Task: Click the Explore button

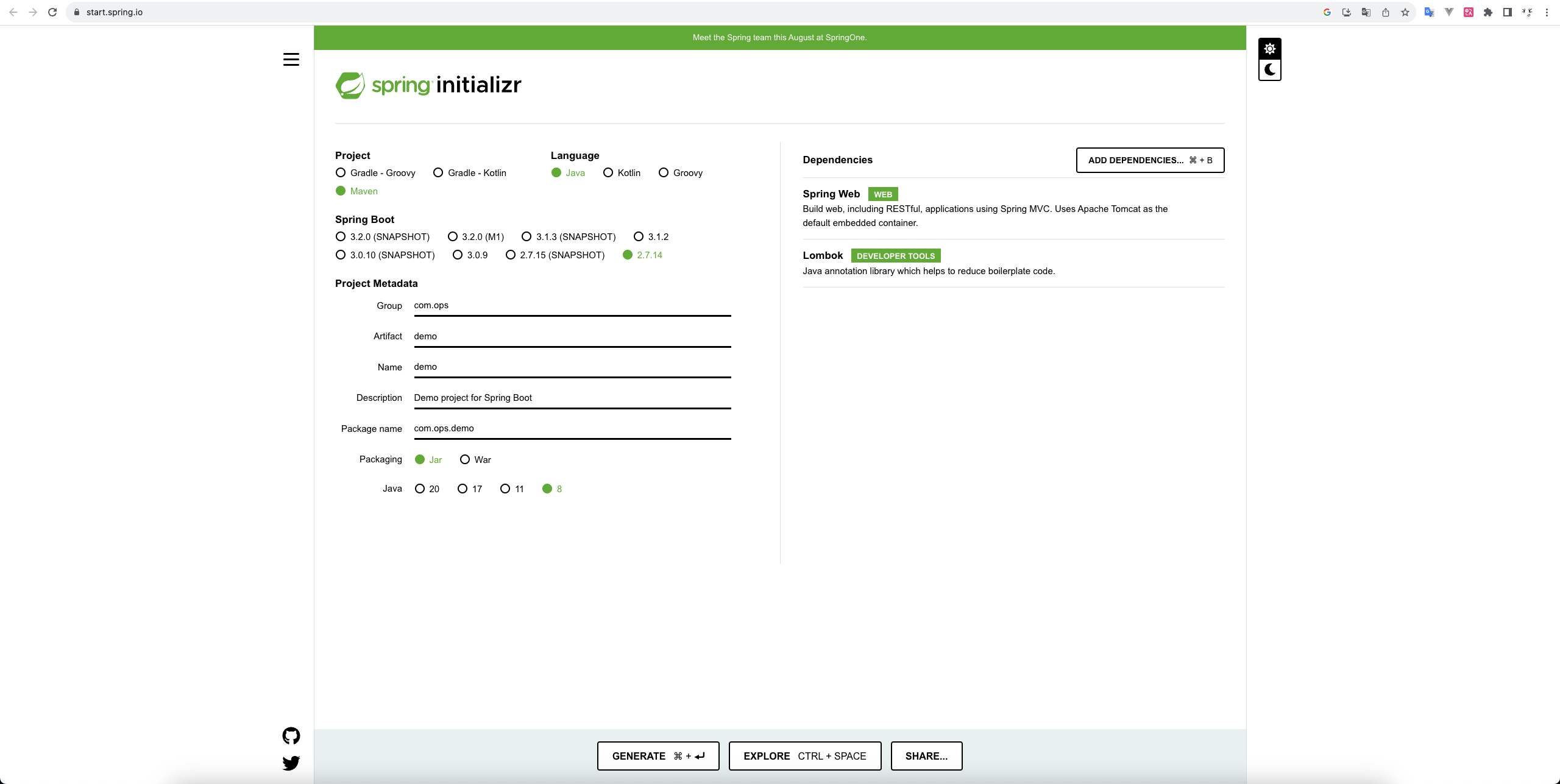Action: [805, 756]
